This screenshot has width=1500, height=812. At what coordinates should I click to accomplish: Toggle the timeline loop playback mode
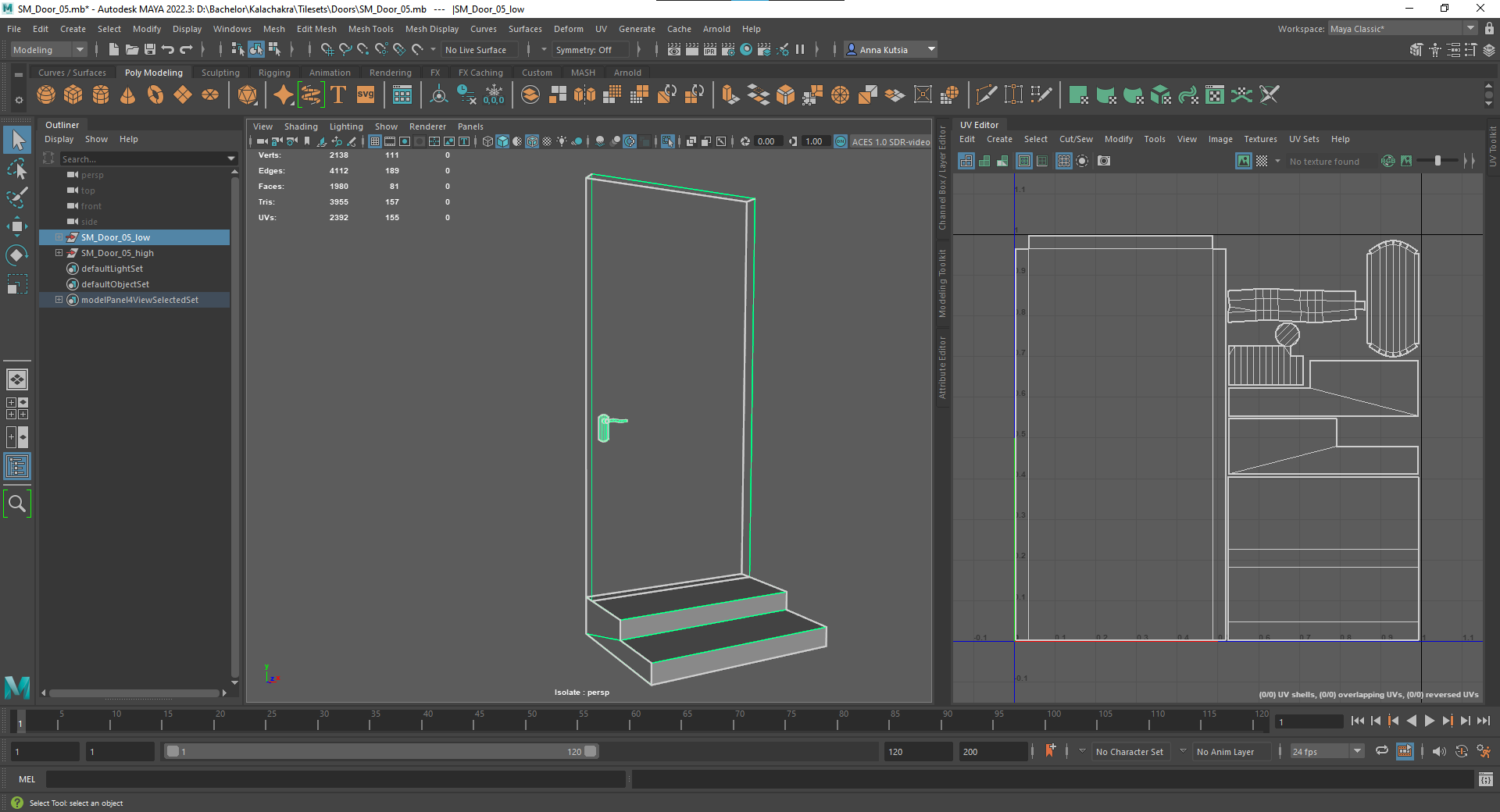click(x=1382, y=751)
